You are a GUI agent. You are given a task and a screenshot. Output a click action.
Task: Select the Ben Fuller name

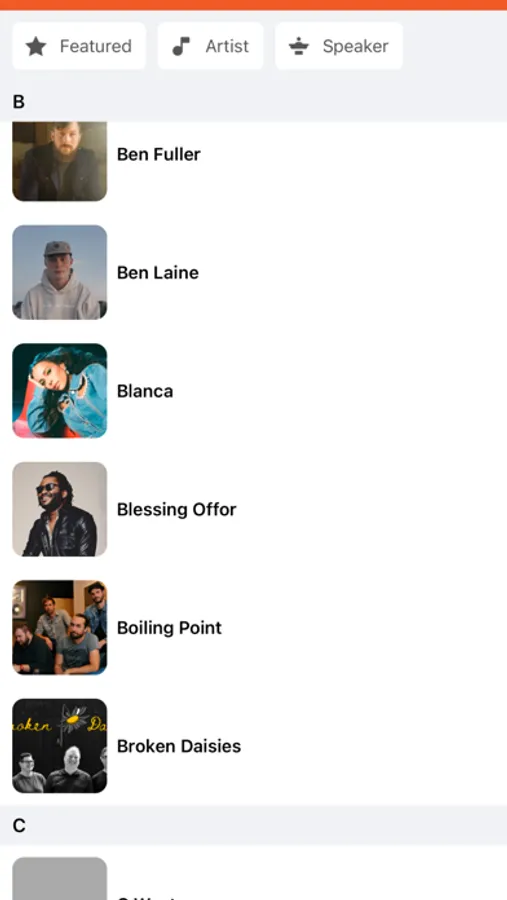tap(159, 154)
